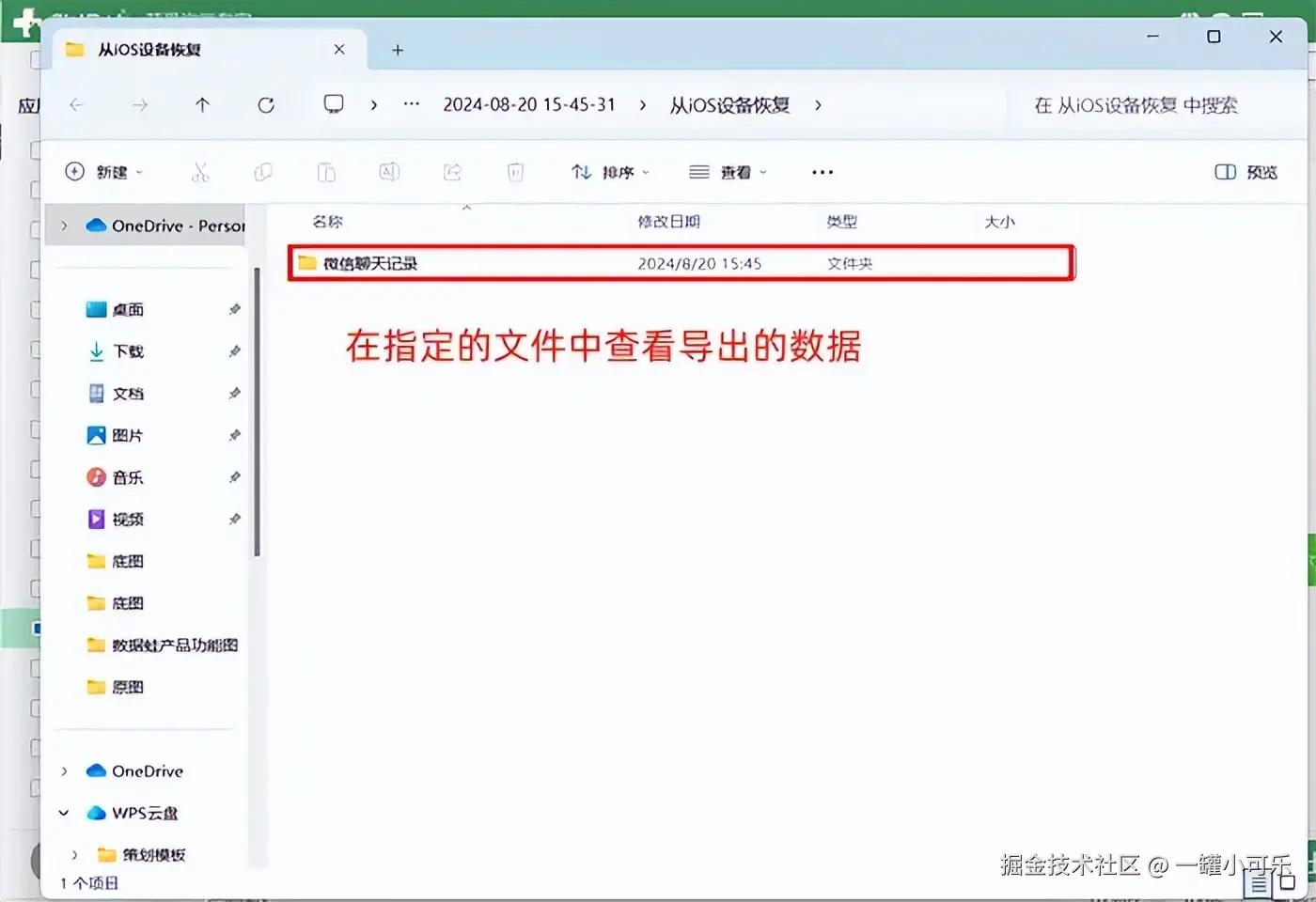Image resolution: width=1316 pixels, height=902 pixels.
Task: Go back with the left arrow
Action: [76, 105]
